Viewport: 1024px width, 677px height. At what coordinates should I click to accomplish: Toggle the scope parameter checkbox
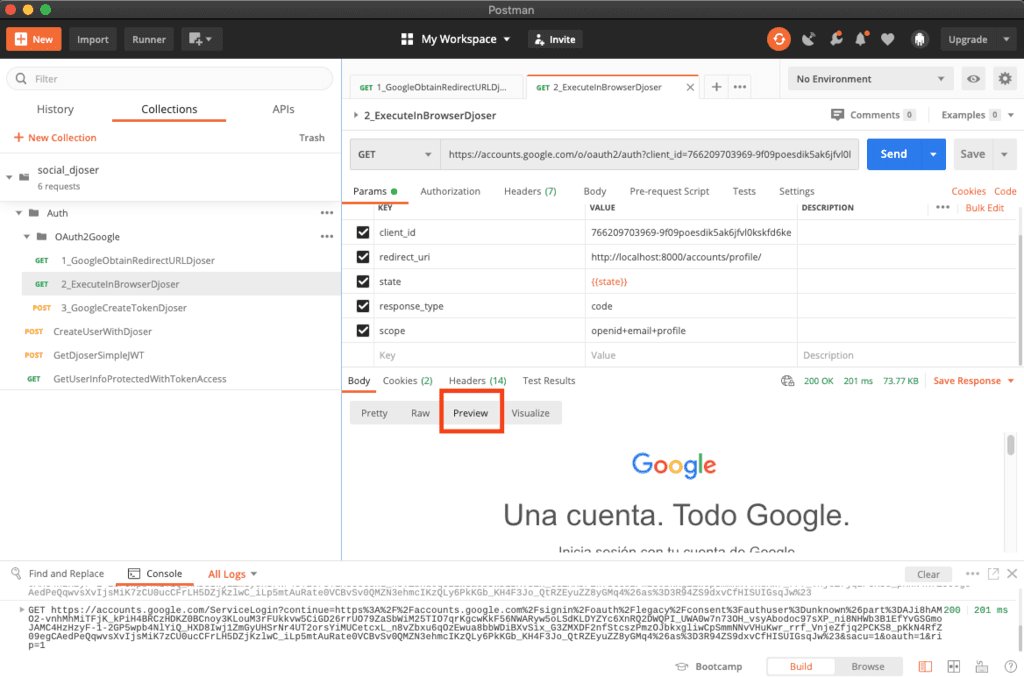click(363, 330)
